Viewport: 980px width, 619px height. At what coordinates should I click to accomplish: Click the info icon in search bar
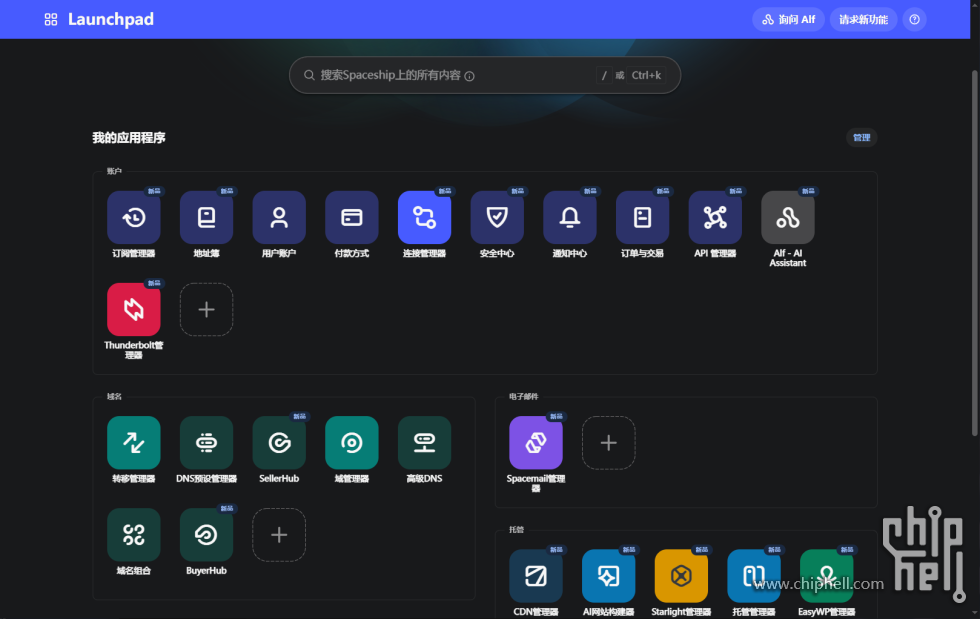pos(469,76)
